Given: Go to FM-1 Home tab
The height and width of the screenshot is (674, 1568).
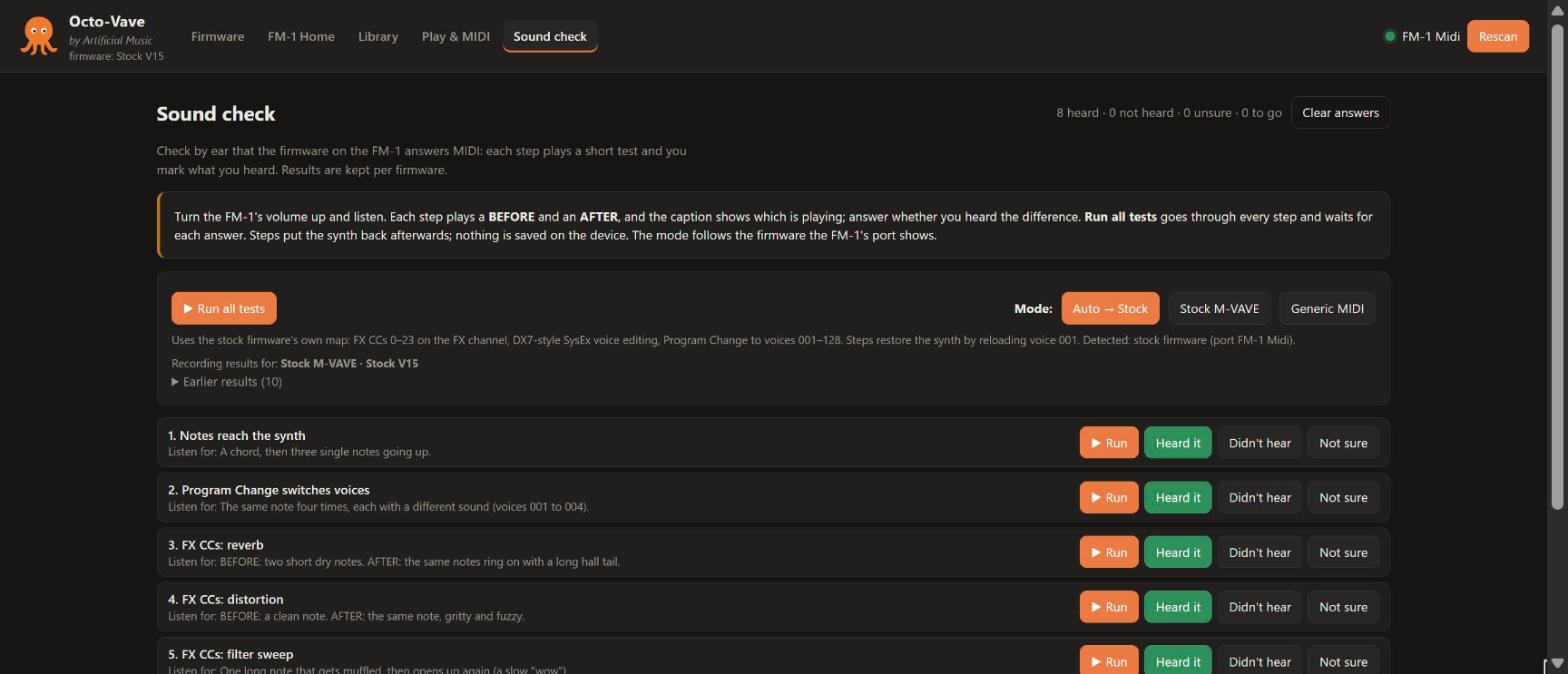Looking at the screenshot, I should [x=301, y=36].
